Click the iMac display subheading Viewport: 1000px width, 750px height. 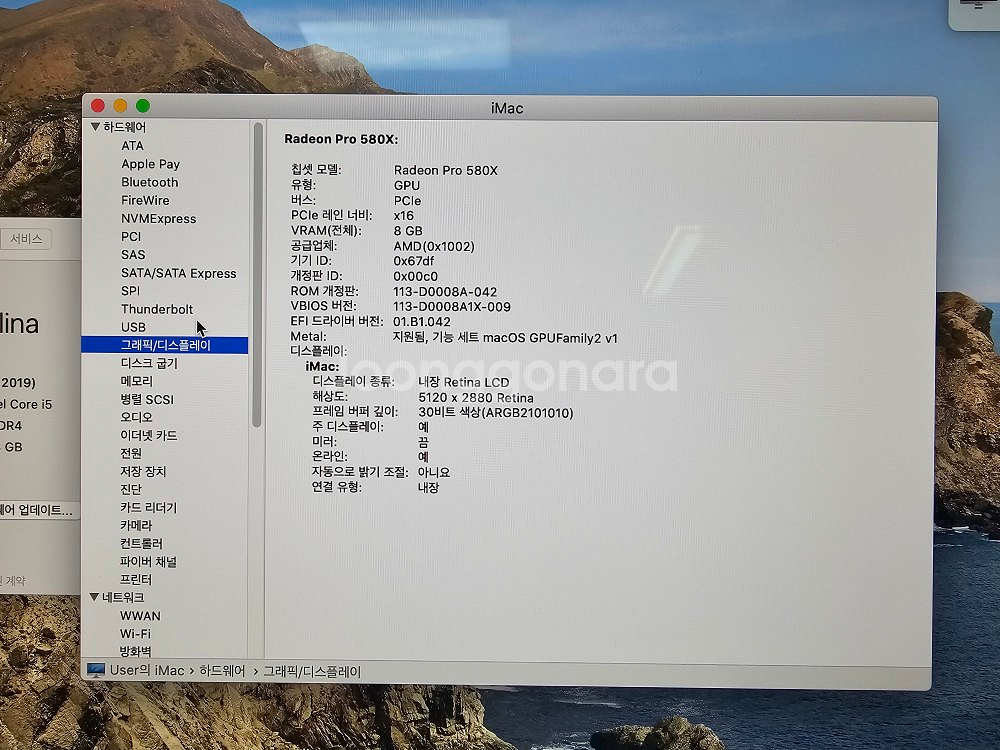tap(322, 367)
